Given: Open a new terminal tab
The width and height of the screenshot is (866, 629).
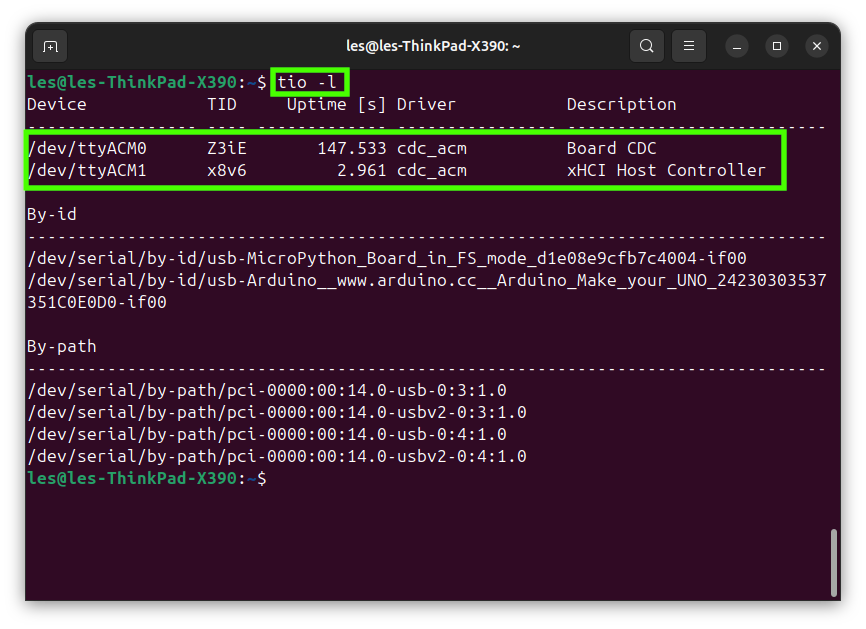Looking at the screenshot, I should coord(50,46).
